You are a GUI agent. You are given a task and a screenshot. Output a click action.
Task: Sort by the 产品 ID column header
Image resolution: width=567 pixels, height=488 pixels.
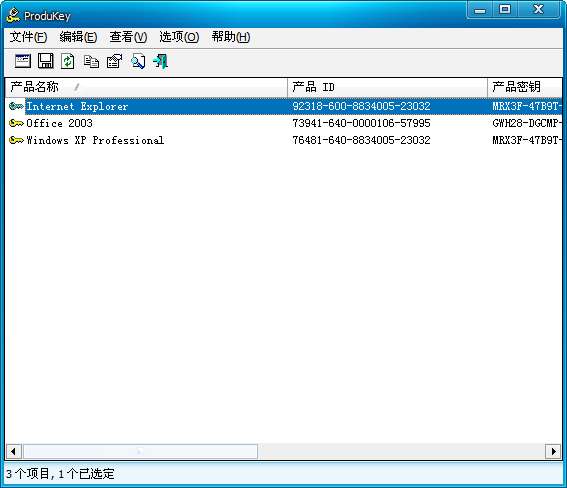click(388, 87)
